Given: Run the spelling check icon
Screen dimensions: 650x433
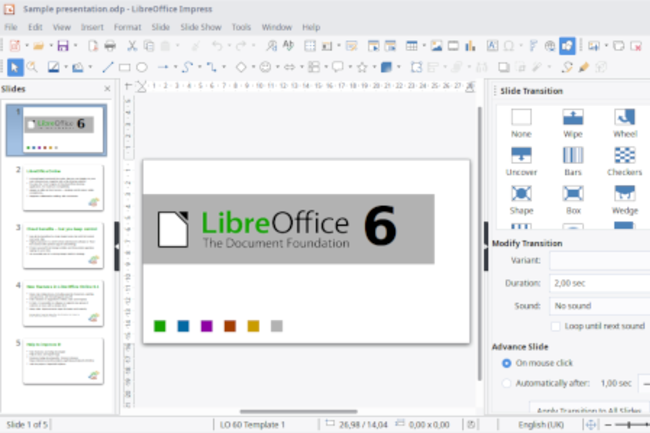Looking at the screenshot, I should 288,46.
